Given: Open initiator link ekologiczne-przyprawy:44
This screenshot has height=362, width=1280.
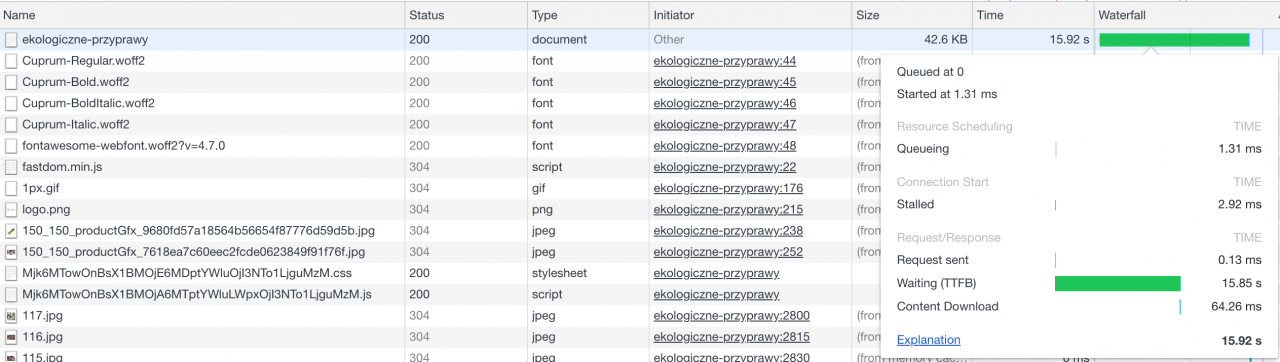Looking at the screenshot, I should [x=725, y=61].
